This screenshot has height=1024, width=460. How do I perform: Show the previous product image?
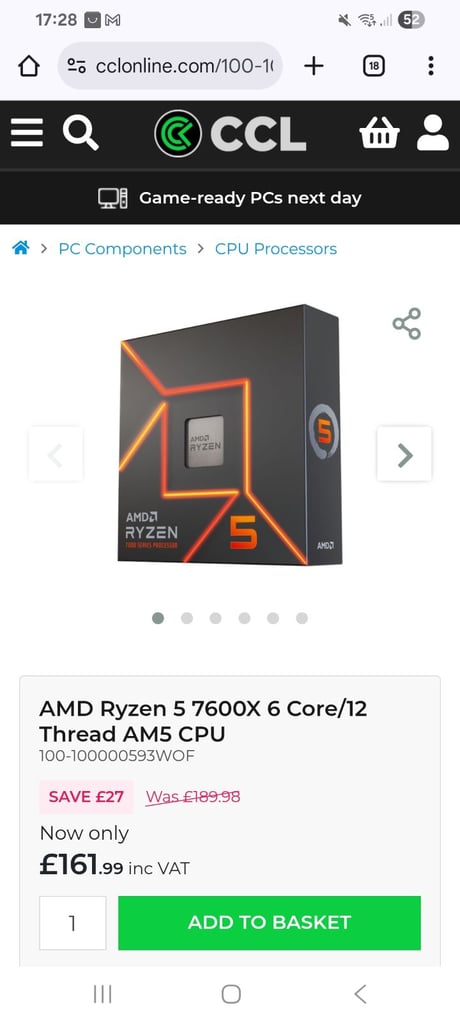tap(56, 454)
